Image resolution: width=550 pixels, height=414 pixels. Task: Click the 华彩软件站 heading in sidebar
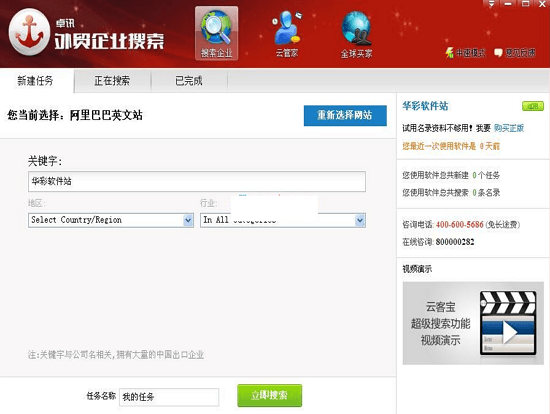point(425,106)
